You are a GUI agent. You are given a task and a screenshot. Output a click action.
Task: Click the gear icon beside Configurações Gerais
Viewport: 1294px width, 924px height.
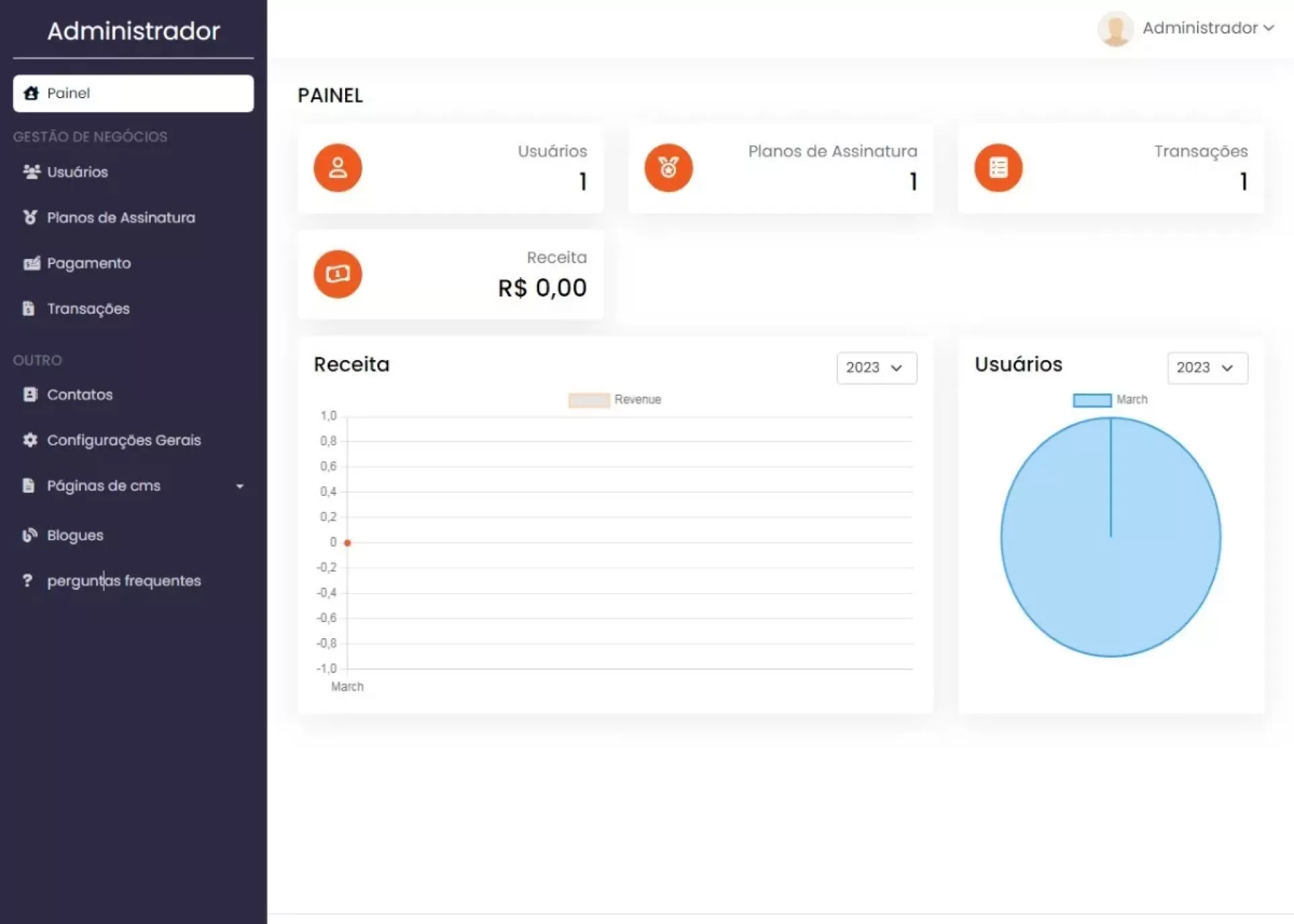tap(30, 440)
